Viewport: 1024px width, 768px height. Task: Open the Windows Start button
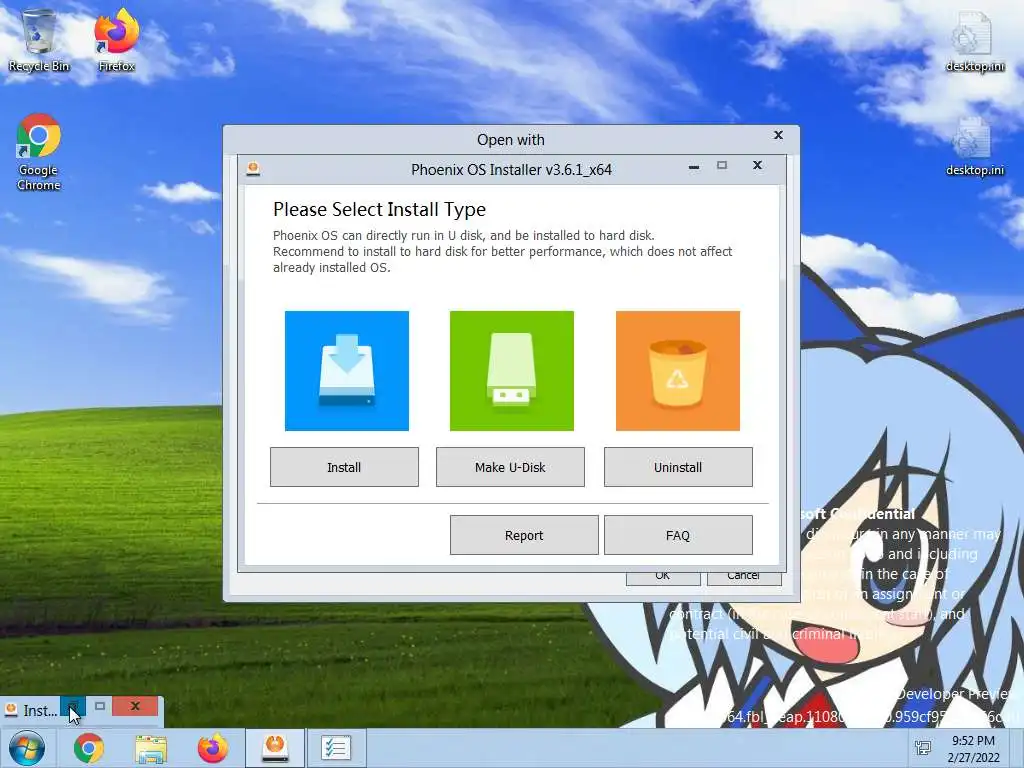coord(27,748)
